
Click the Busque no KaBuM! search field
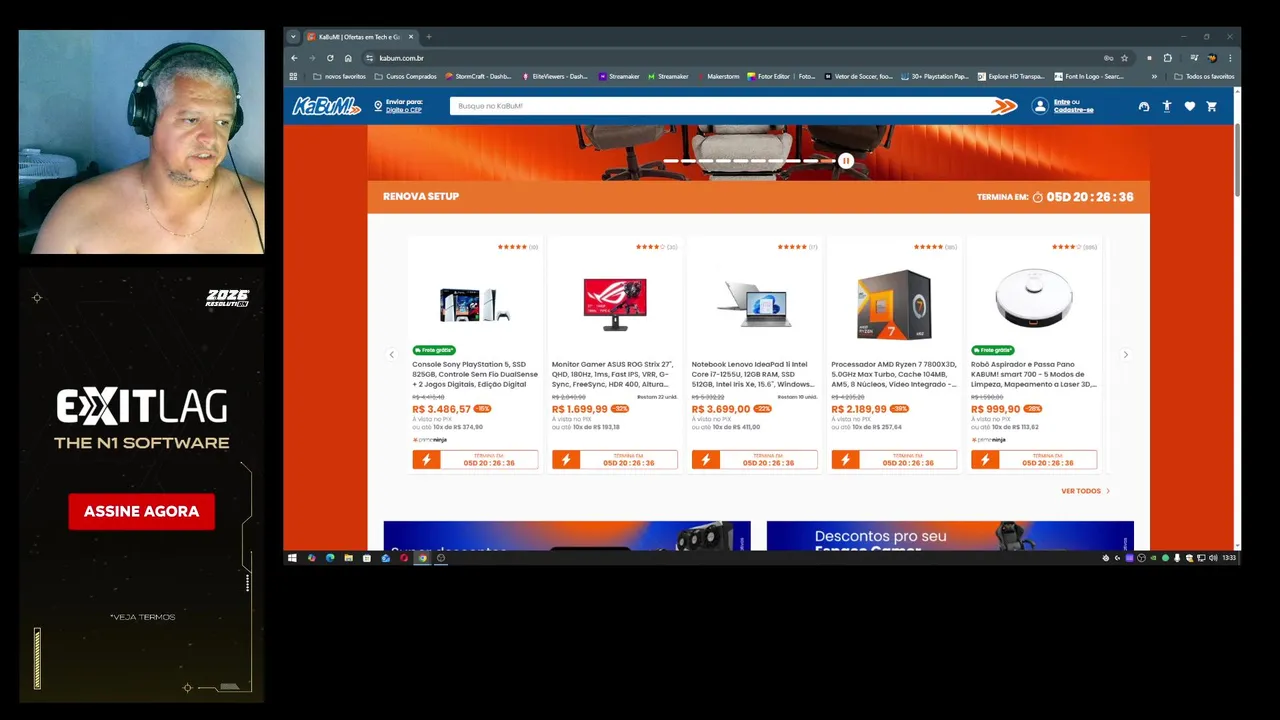718,106
